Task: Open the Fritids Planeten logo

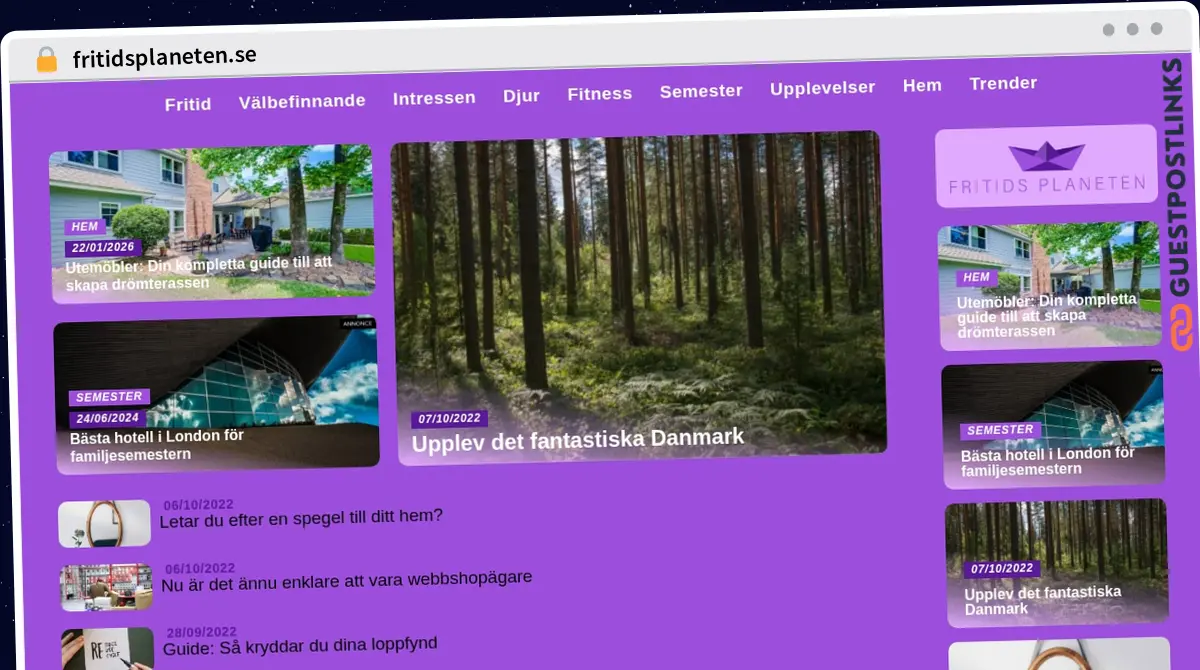Action: [1046, 166]
